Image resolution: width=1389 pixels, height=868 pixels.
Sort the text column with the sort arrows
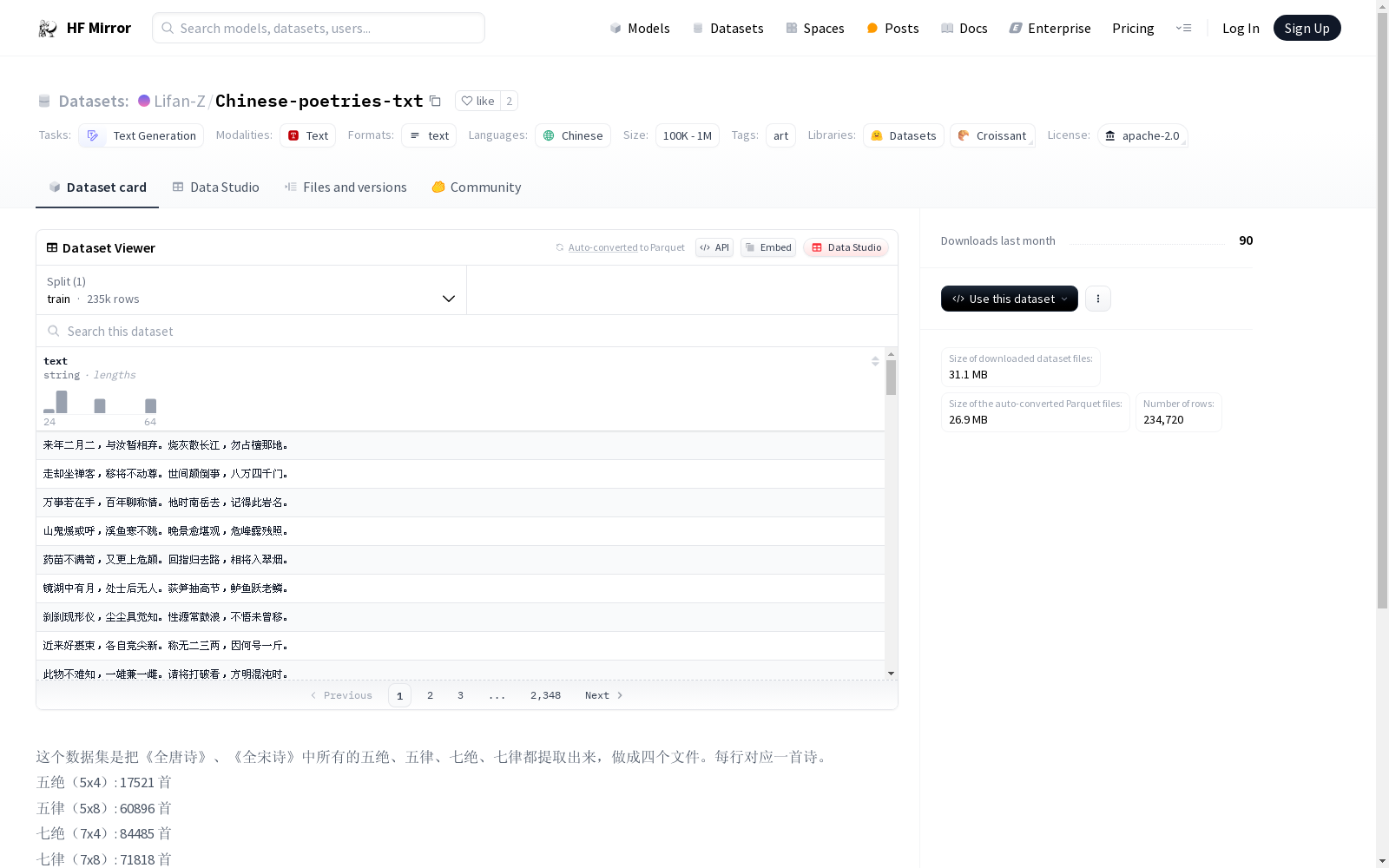coord(875,361)
